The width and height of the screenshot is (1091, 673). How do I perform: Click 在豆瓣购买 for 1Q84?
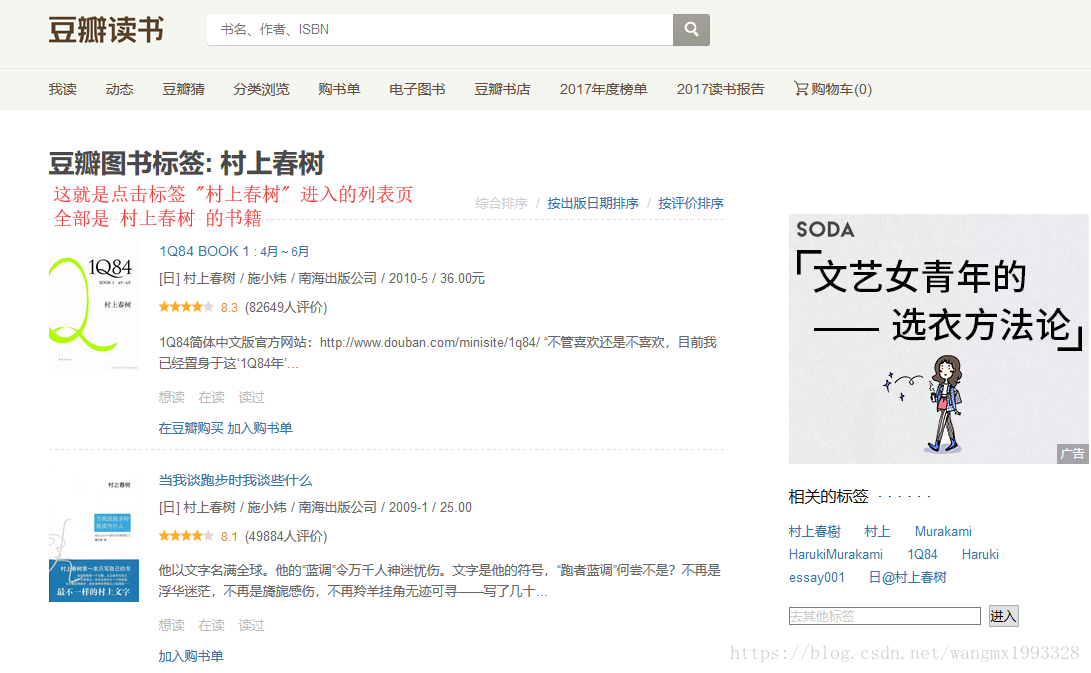191,428
